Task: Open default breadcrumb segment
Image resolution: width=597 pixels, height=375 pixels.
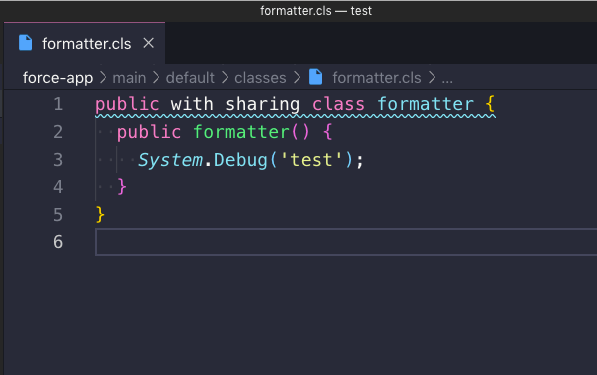Action: [x=190, y=78]
